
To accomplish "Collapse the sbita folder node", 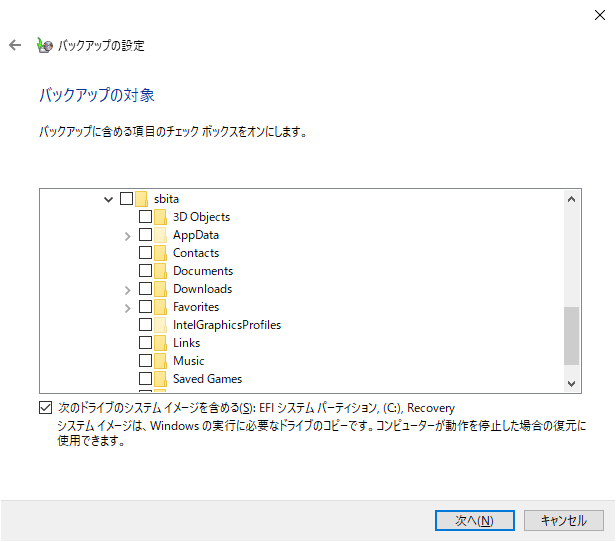I will click(108, 200).
